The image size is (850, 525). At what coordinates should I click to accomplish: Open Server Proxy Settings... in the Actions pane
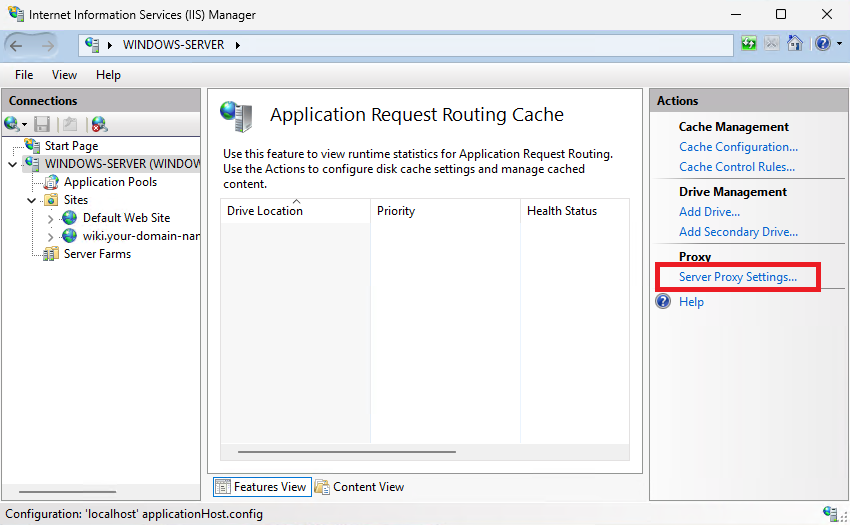(x=738, y=277)
